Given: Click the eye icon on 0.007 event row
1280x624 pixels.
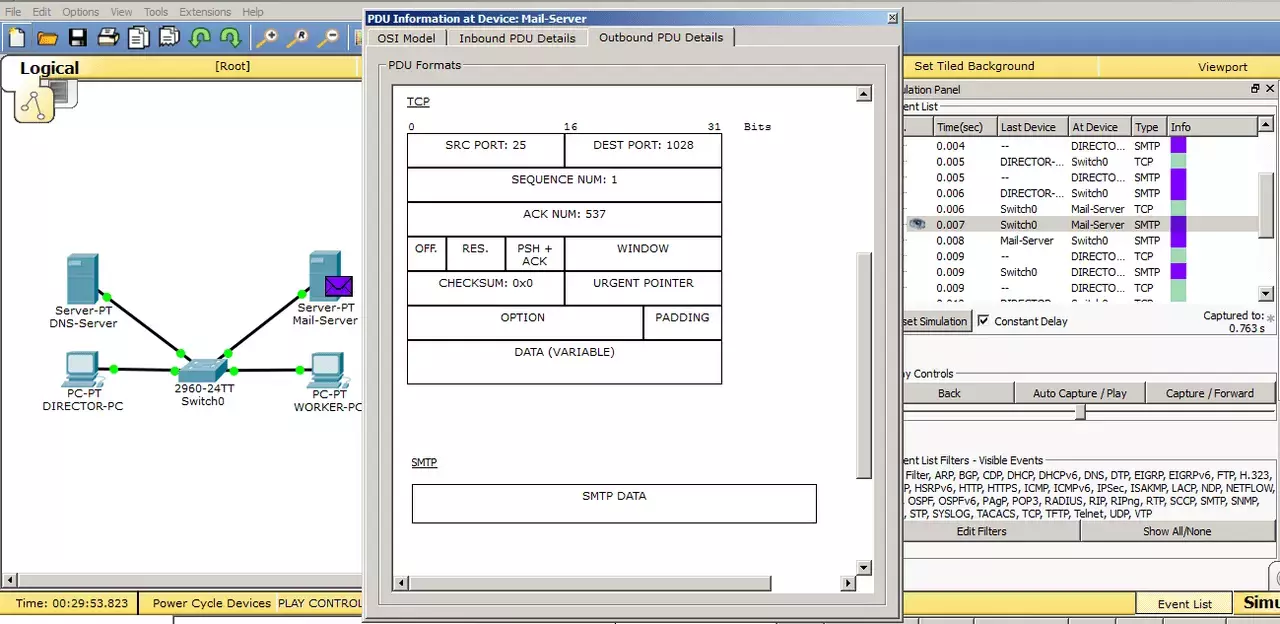Looking at the screenshot, I should pyautogui.click(x=916, y=225).
